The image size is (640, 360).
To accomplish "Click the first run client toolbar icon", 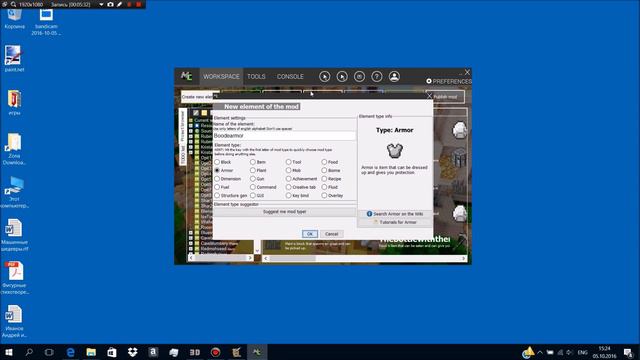I will click(324, 77).
